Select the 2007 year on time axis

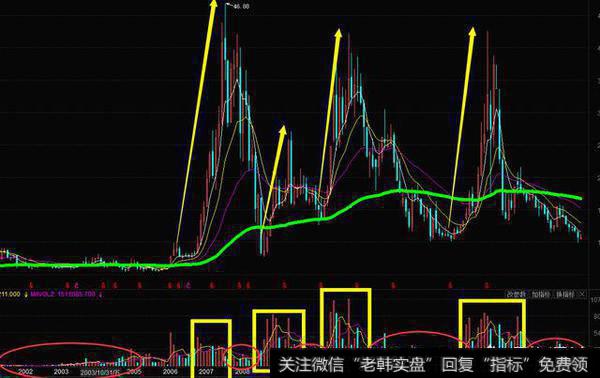(x=206, y=371)
